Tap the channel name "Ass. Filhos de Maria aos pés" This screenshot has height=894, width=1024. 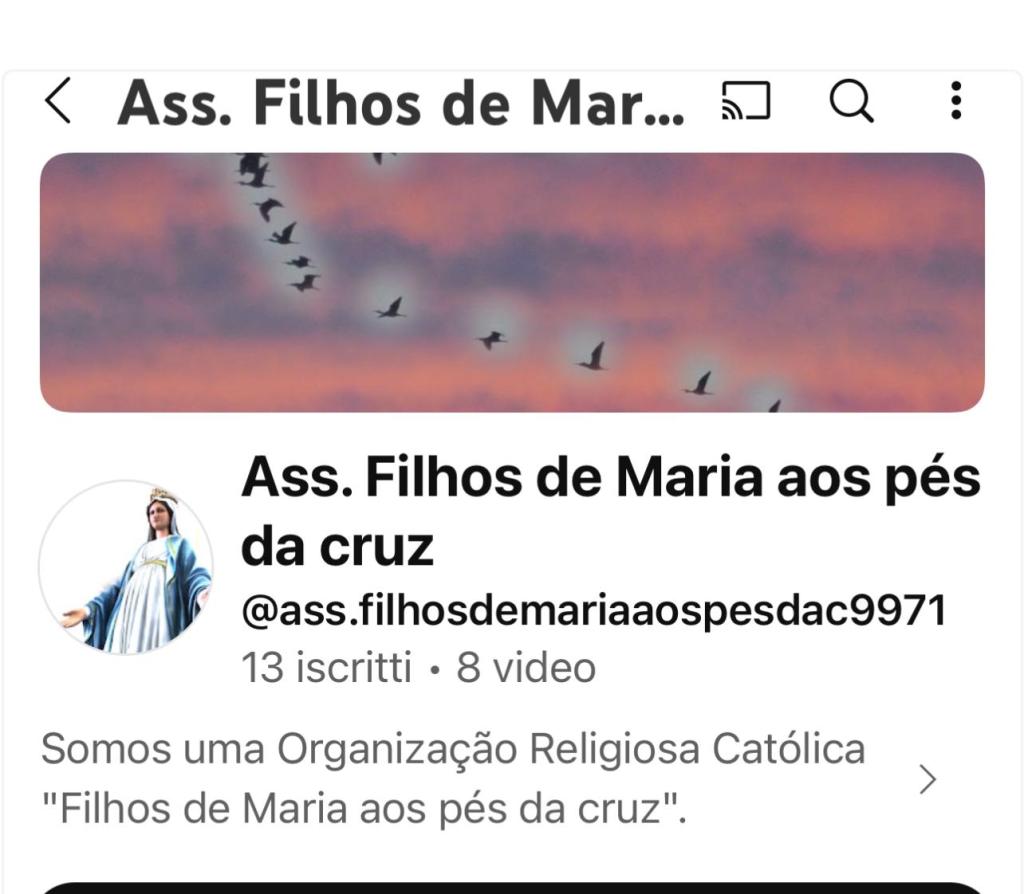(611, 479)
